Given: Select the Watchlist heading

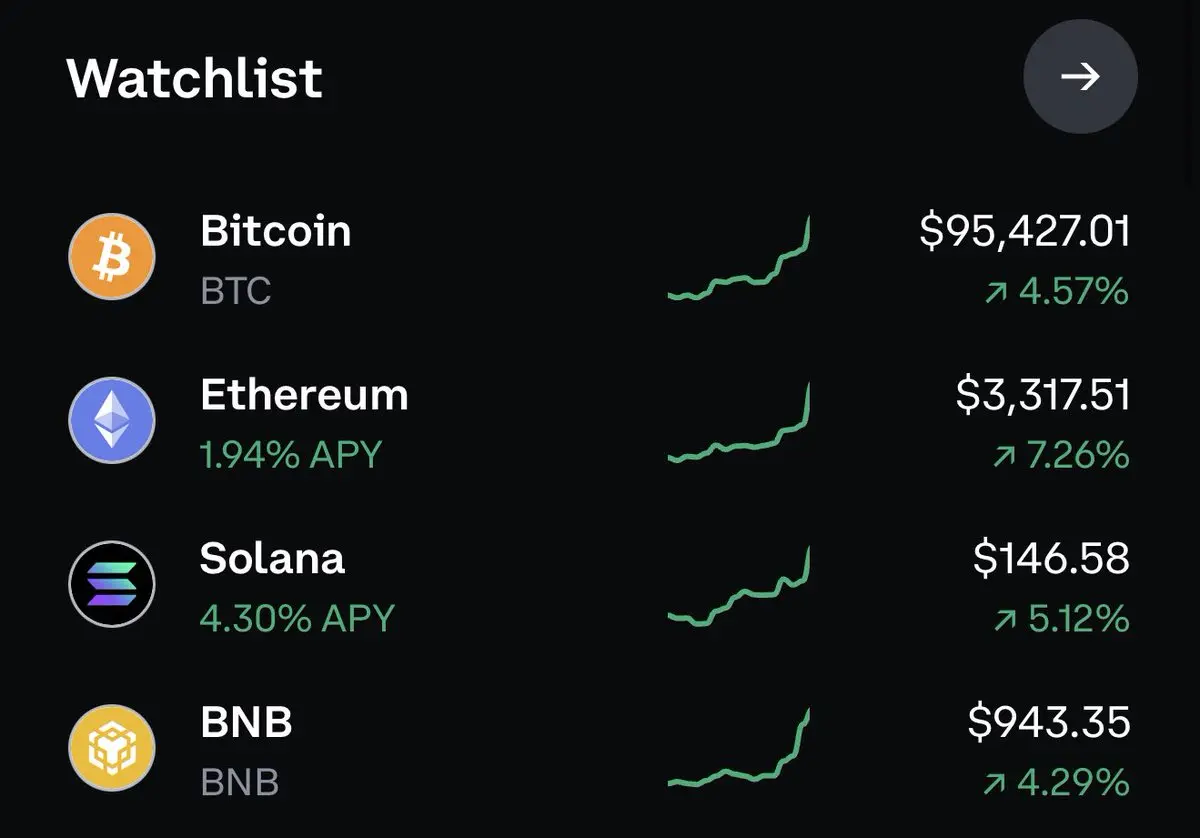Looking at the screenshot, I should 195,77.
